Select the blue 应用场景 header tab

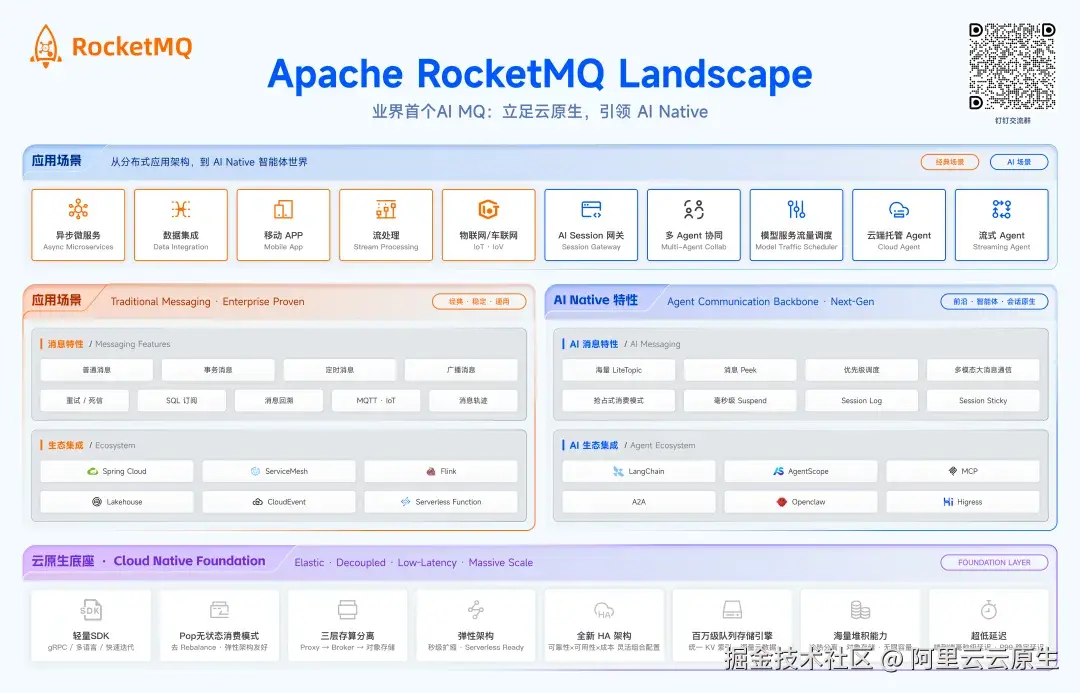(x=56, y=161)
